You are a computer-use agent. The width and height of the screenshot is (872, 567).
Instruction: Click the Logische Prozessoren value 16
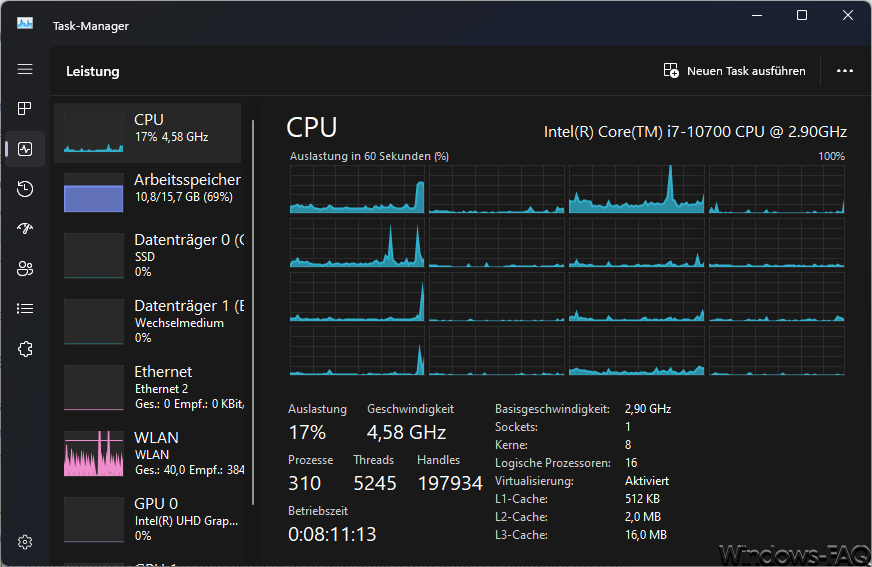point(631,462)
